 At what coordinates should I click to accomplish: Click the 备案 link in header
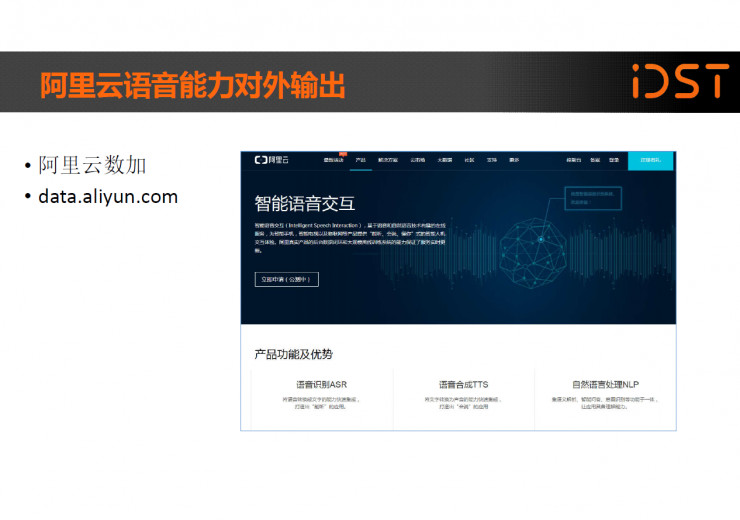click(595, 160)
